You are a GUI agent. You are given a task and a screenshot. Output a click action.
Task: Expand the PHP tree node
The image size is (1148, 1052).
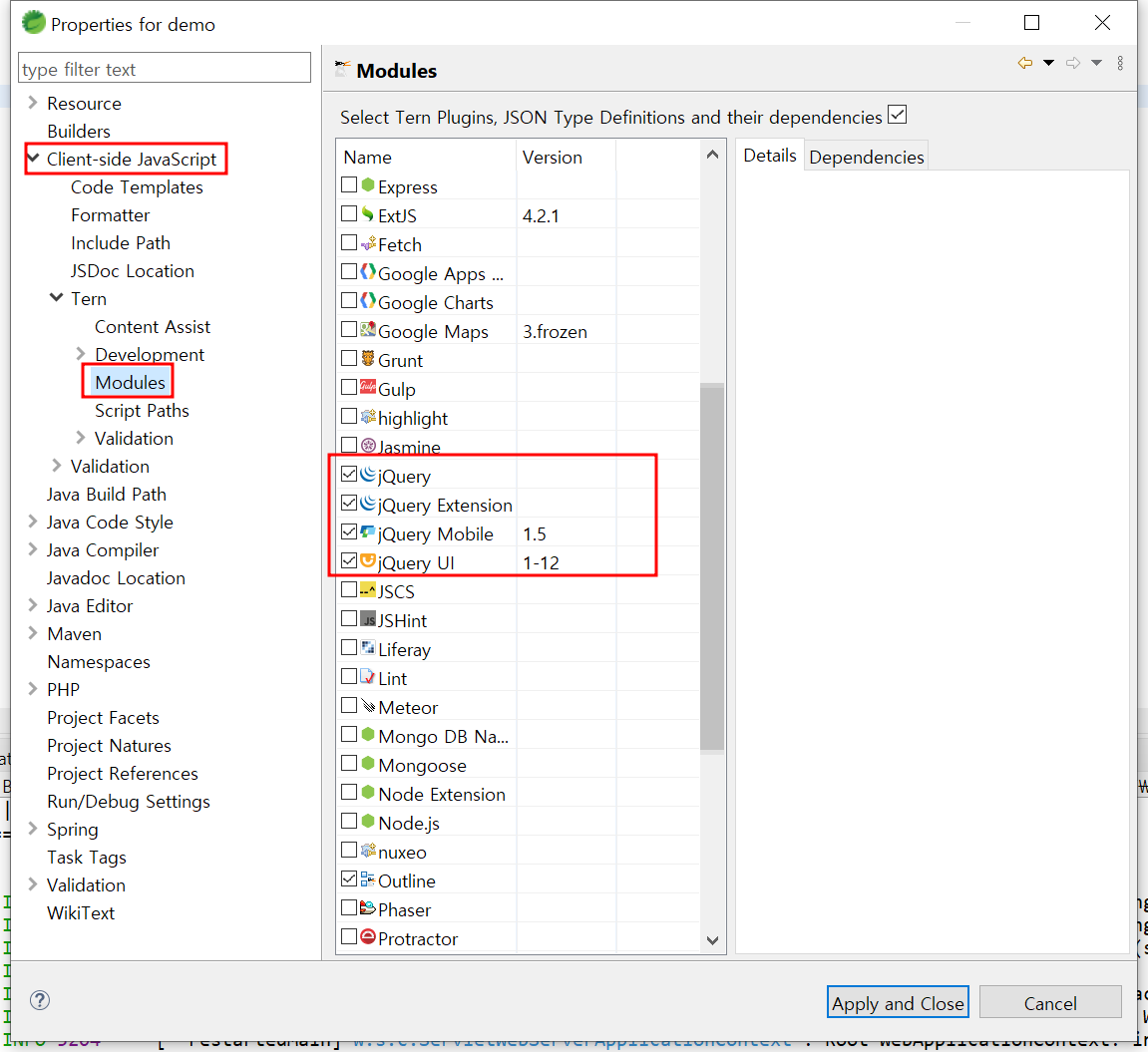click(x=32, y=689)
